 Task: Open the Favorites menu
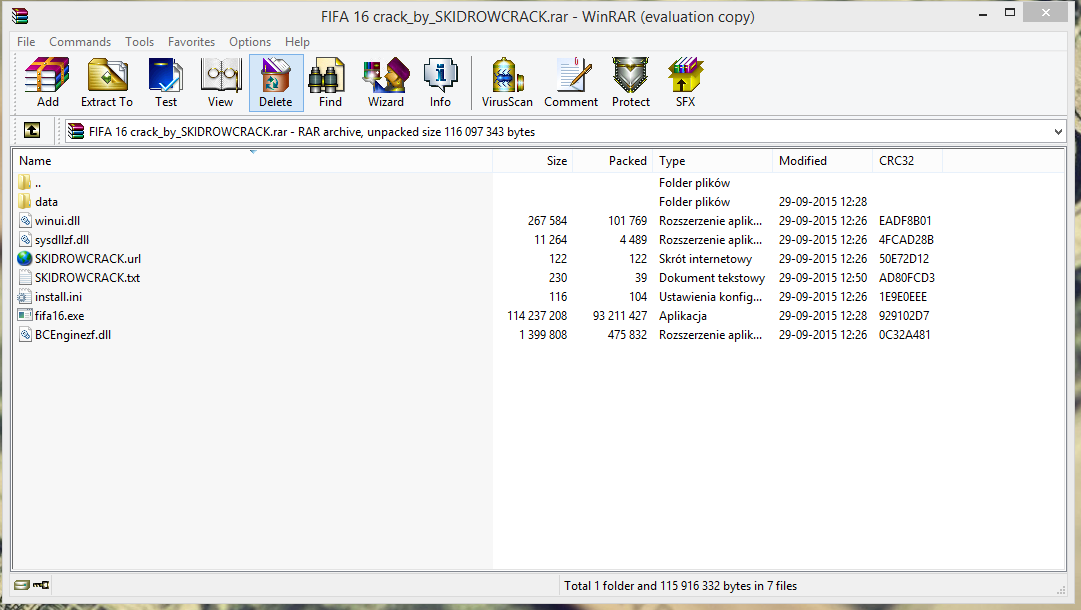click(192, 41)
